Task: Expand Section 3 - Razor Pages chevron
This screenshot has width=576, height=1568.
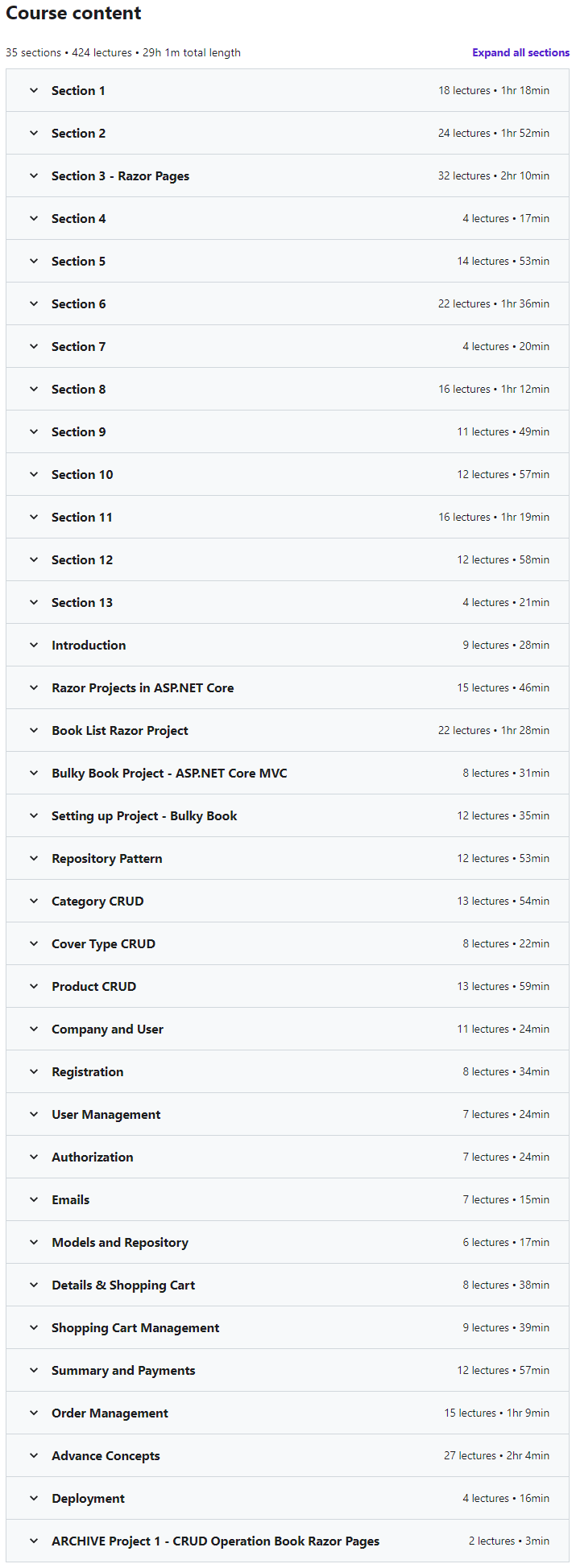Action: [34, 176]
